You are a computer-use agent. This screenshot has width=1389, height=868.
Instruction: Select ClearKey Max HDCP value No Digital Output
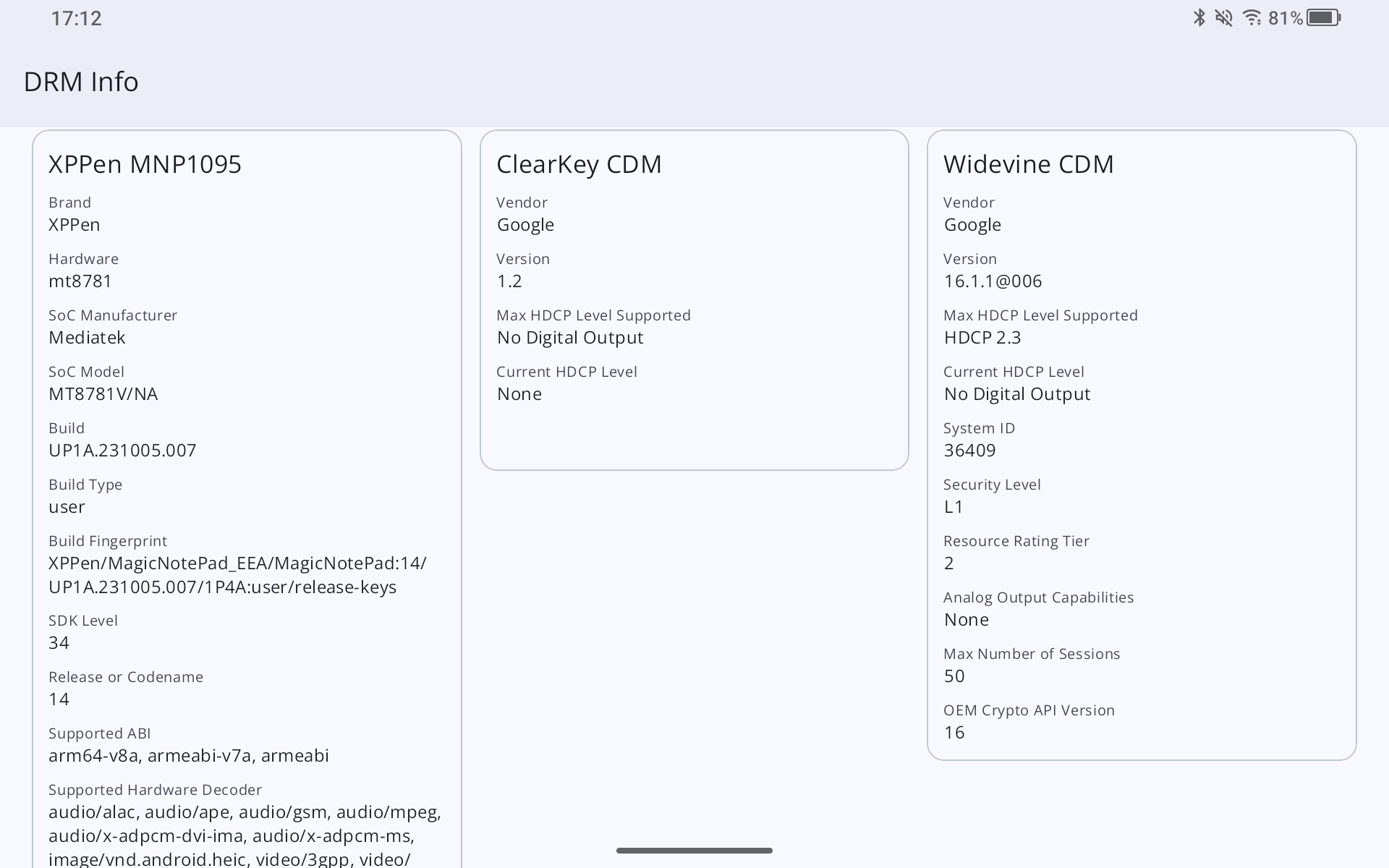(570, 338)
